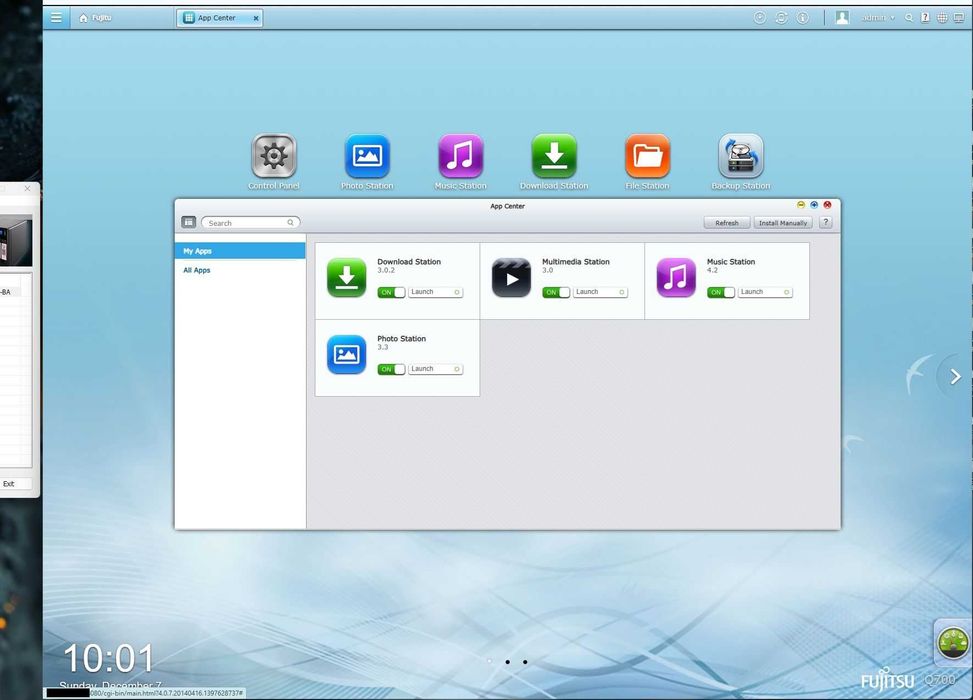Open the resource monitor dashboard gauge
The height and width of the screenshot is (700, 973).
click(953, 643)
